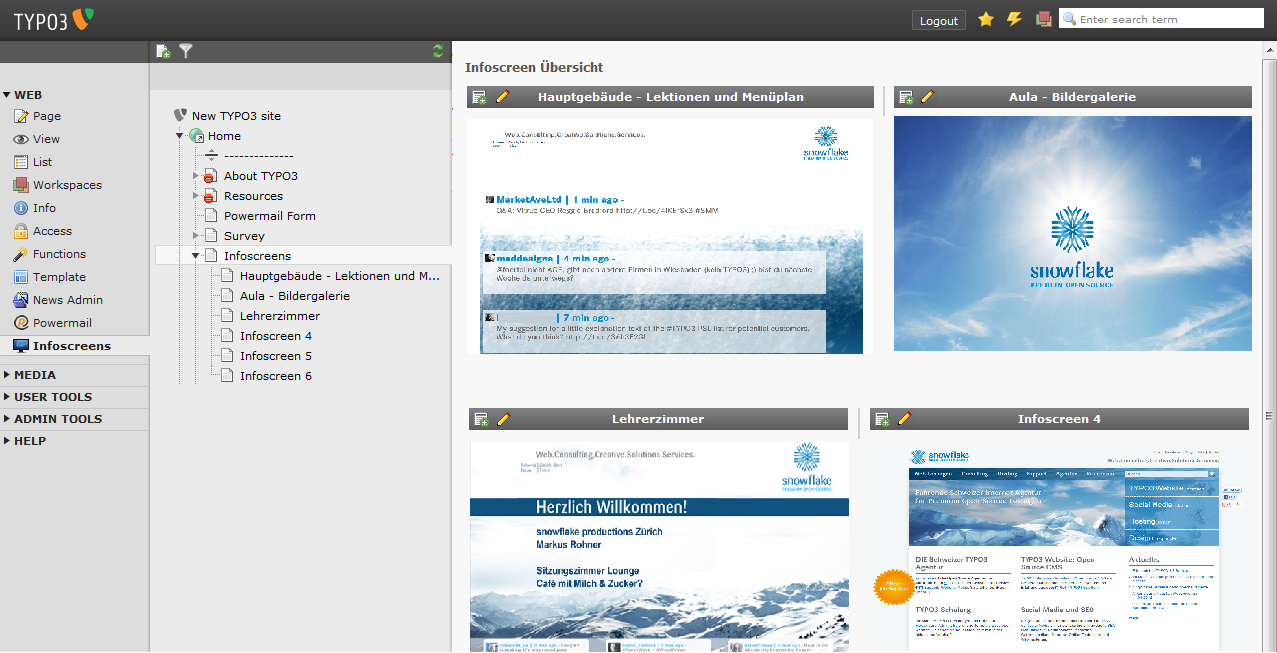Collapse the Infoscreens page tree node

click(x=196, y=256)
